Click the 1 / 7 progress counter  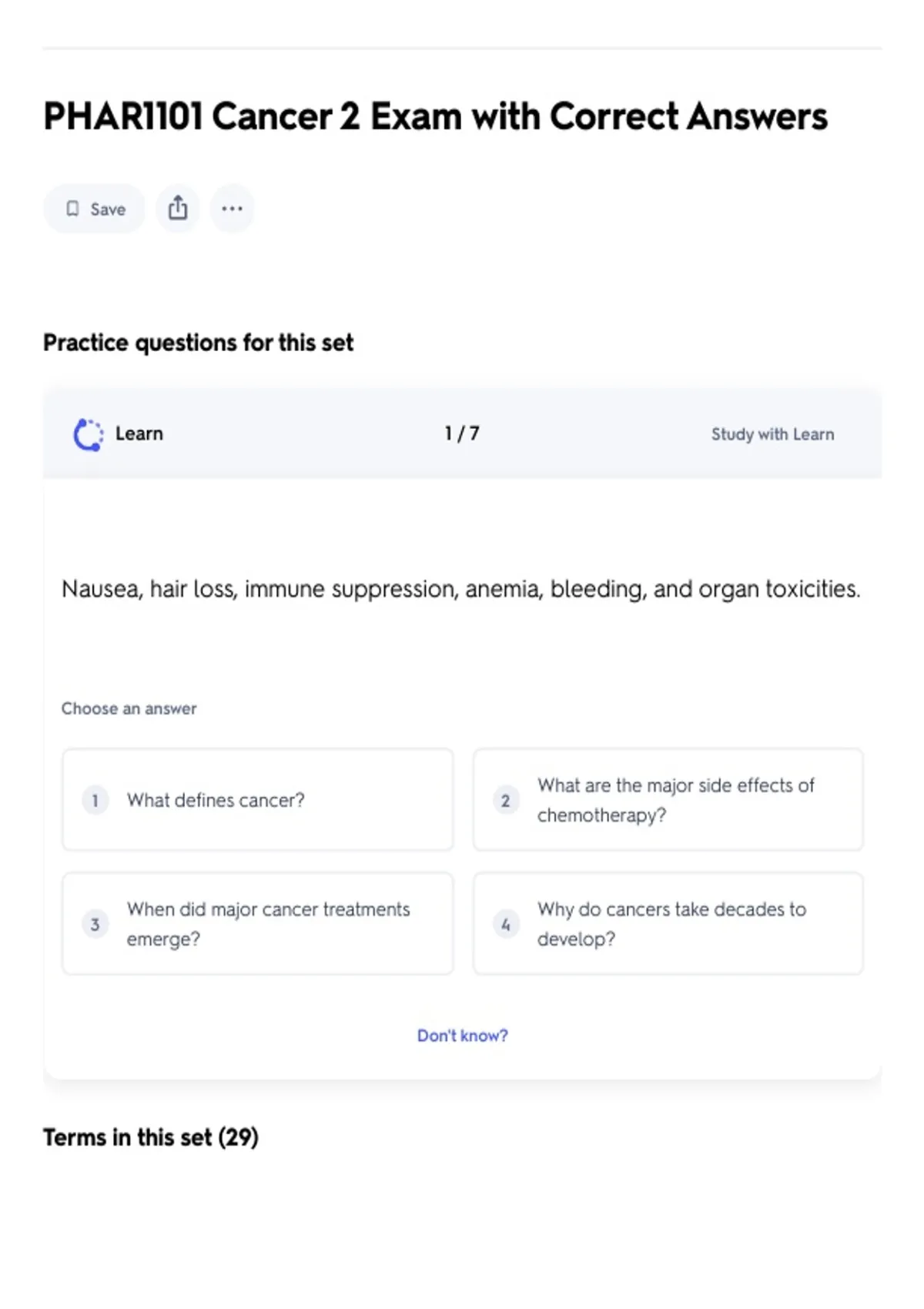click(462, 434)
